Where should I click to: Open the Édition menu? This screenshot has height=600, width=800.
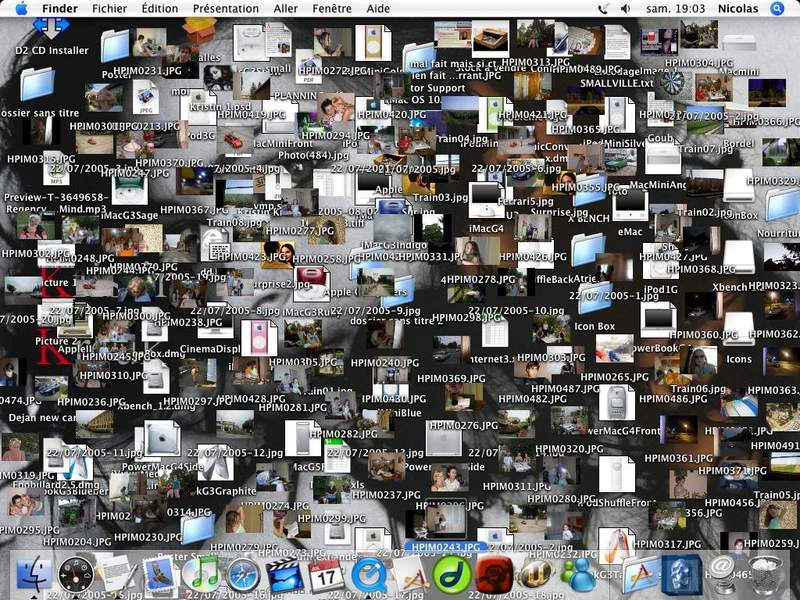pos(160,9)
